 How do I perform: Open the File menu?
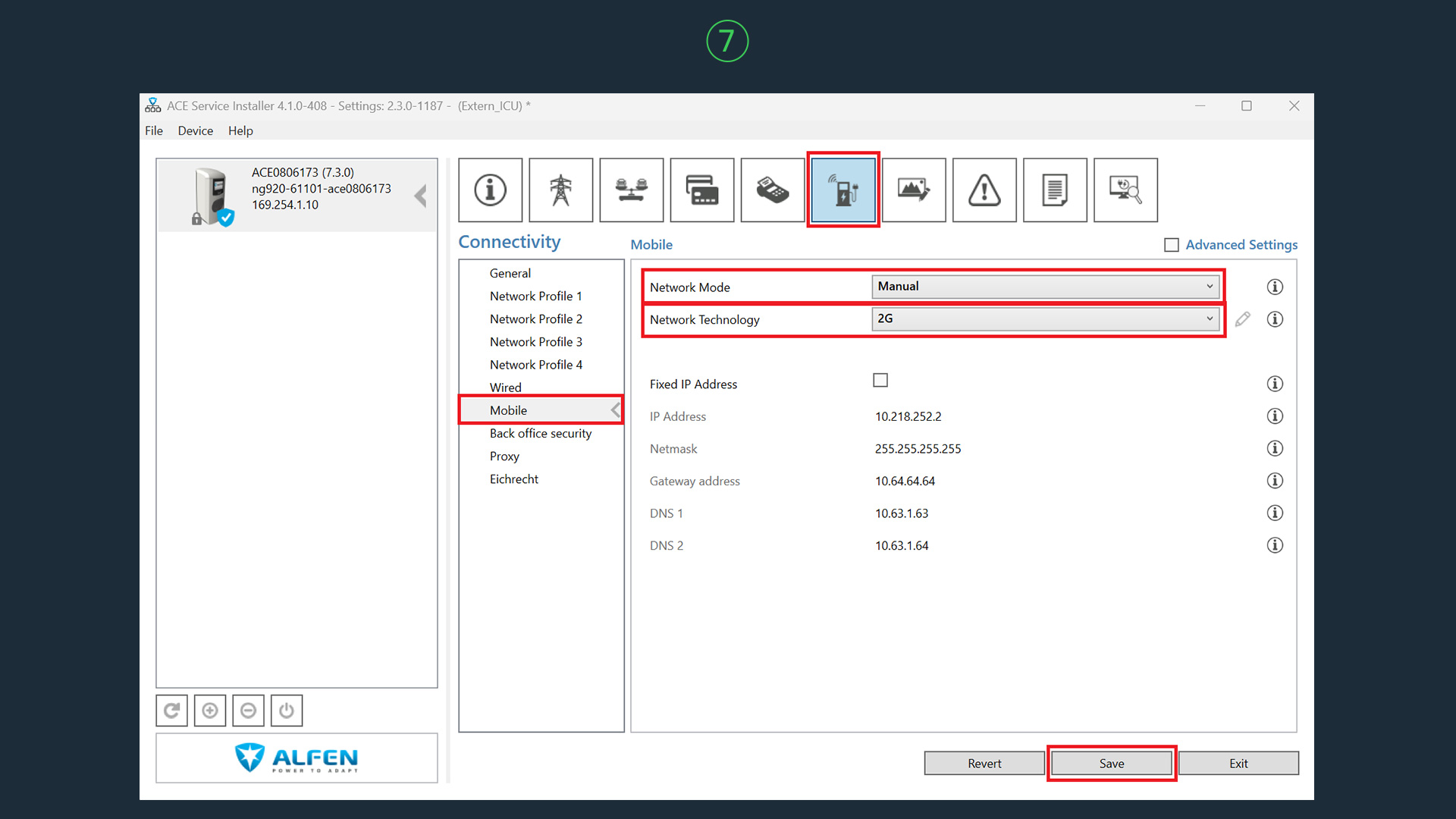[x=154, y=130]
